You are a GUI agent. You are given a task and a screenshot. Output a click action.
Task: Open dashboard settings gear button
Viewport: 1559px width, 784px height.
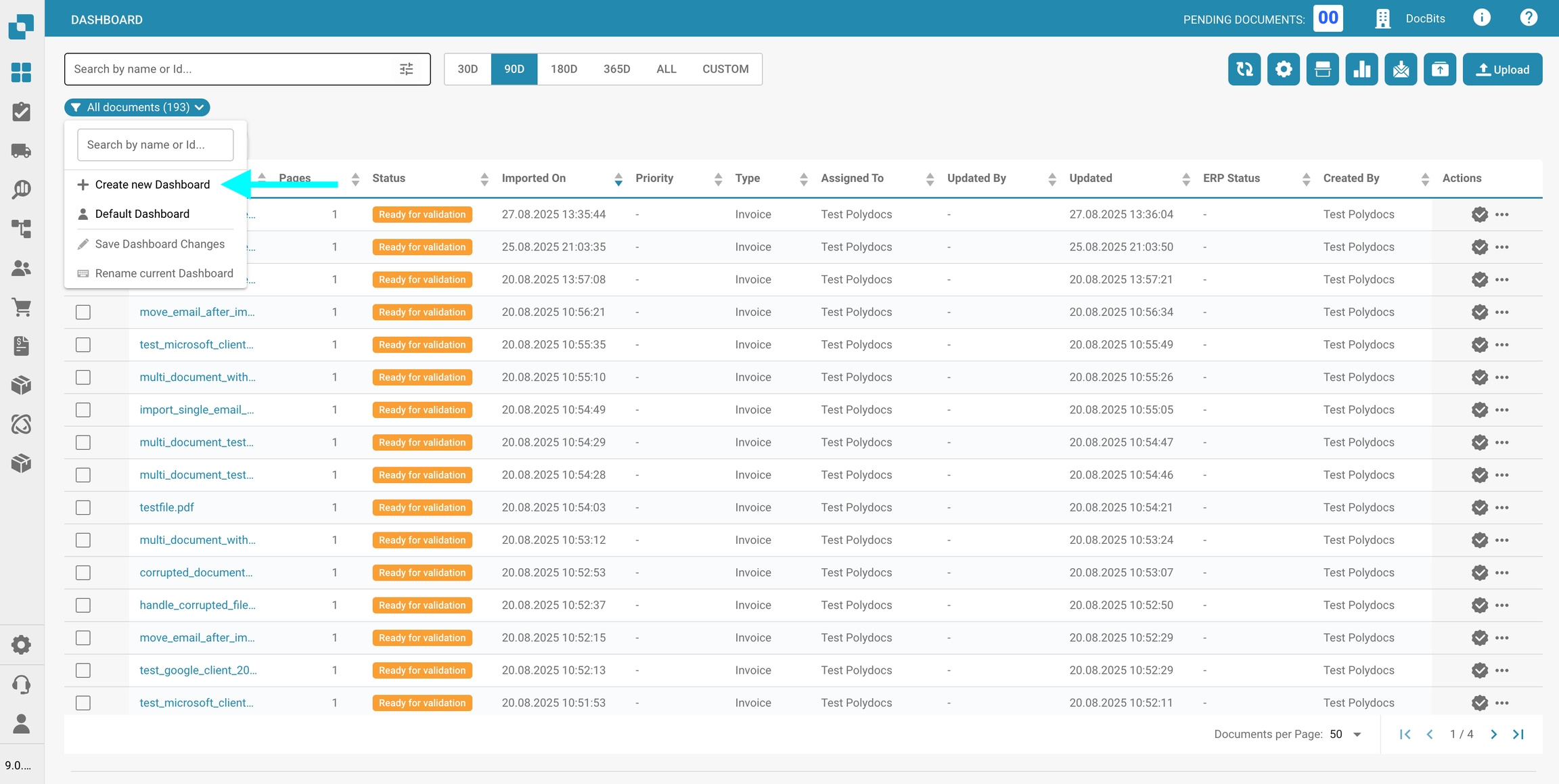click(1283, 69)
